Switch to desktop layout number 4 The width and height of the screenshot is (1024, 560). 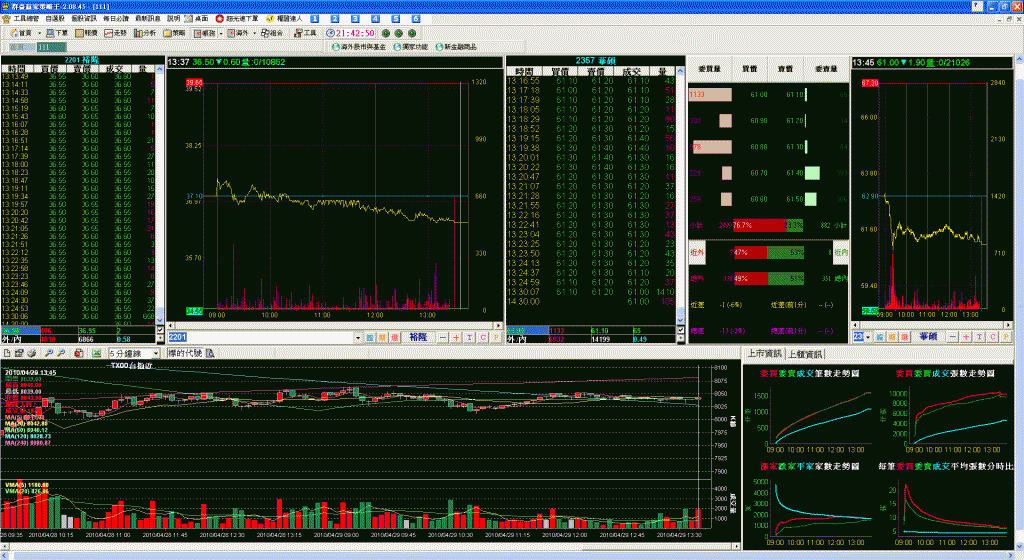(x=375, y=19)
